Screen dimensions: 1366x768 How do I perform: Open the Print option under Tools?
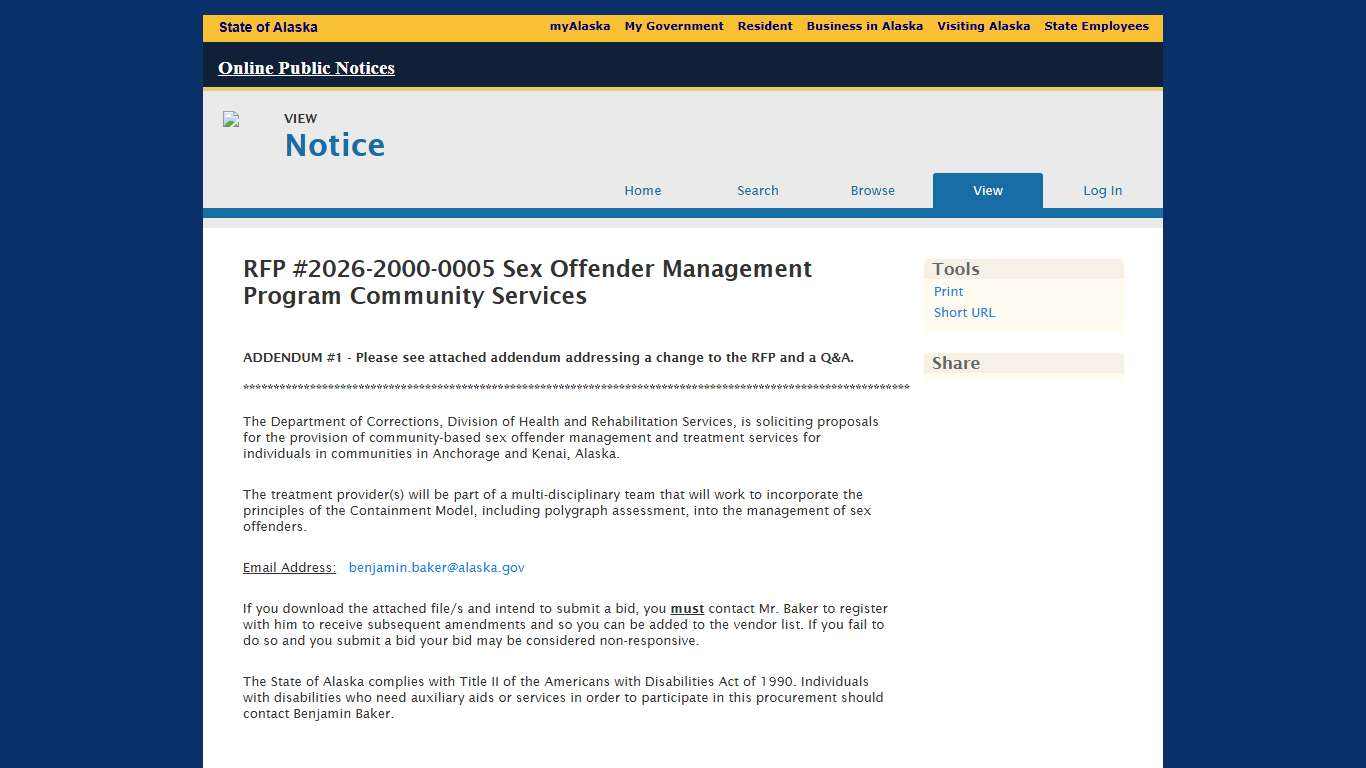[948, 291]
